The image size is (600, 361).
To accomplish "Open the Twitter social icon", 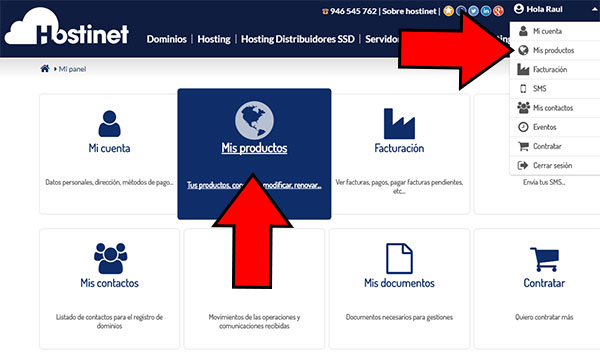I will 474,11.
